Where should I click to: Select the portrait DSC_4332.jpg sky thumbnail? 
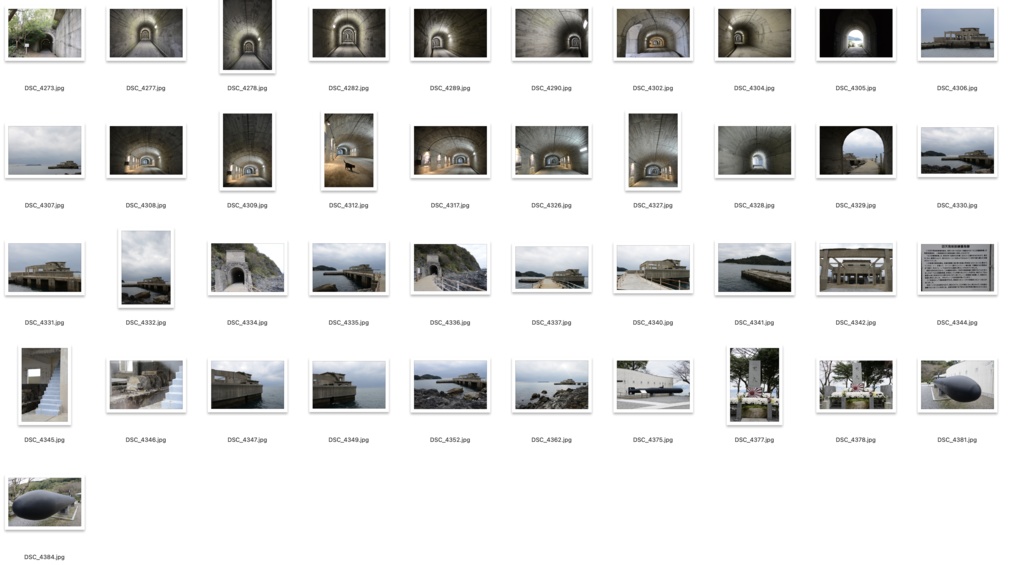pos(146,268)
